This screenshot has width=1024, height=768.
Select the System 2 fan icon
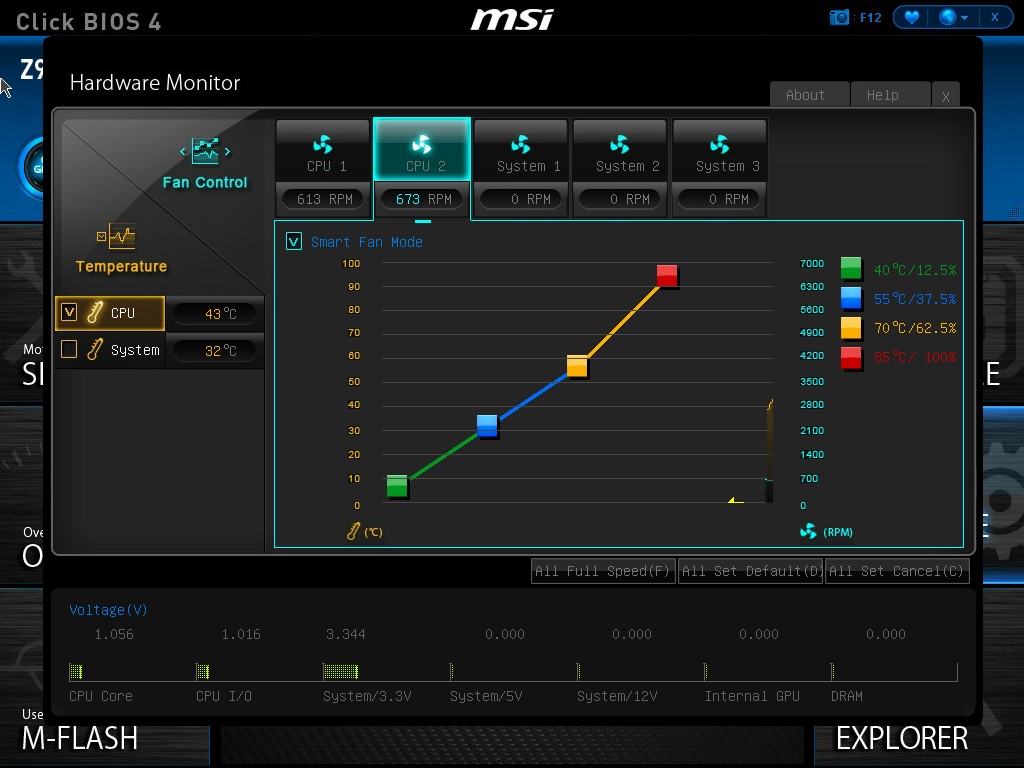coord(619,145)
